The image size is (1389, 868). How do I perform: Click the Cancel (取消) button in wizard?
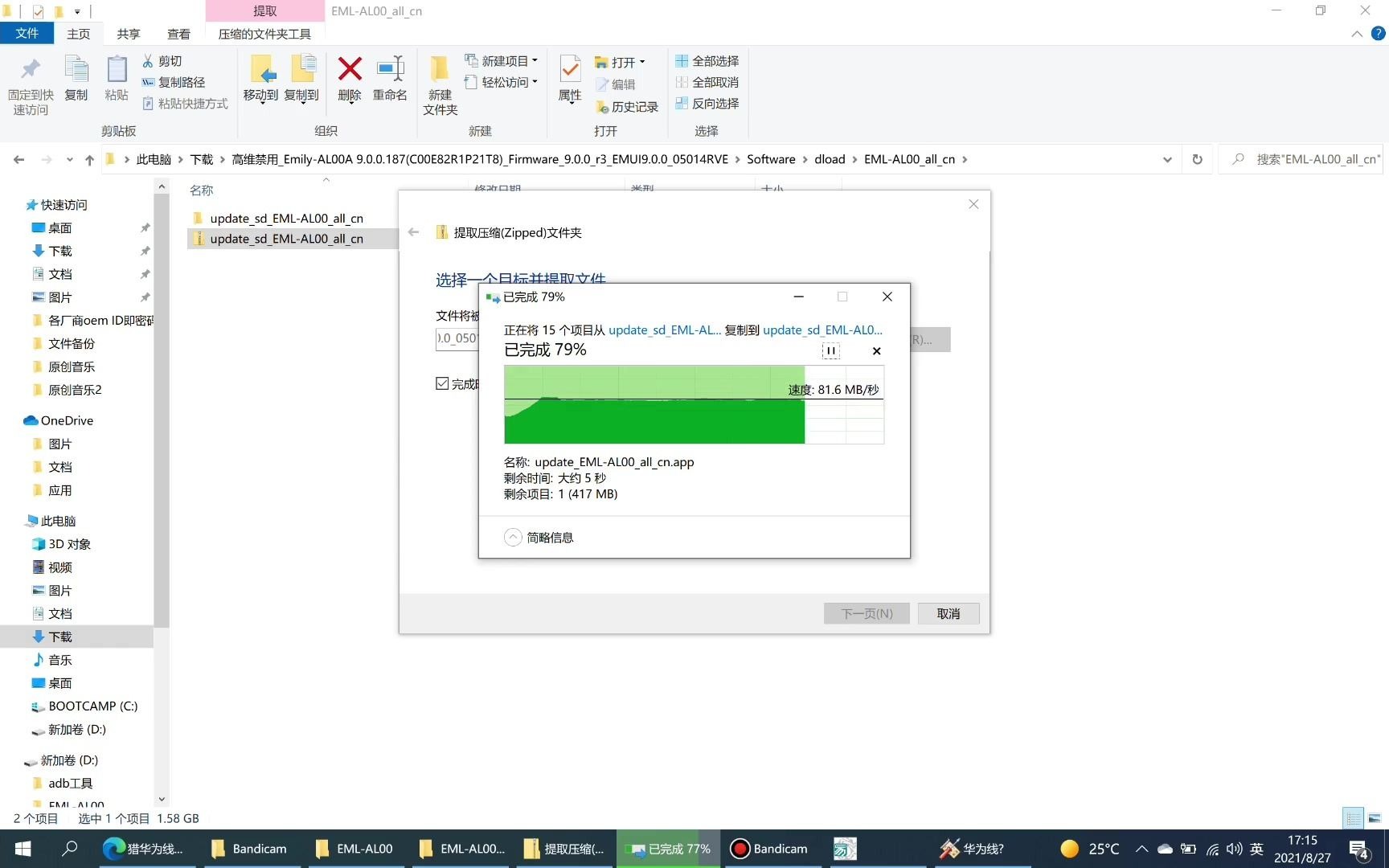[949, 613]
